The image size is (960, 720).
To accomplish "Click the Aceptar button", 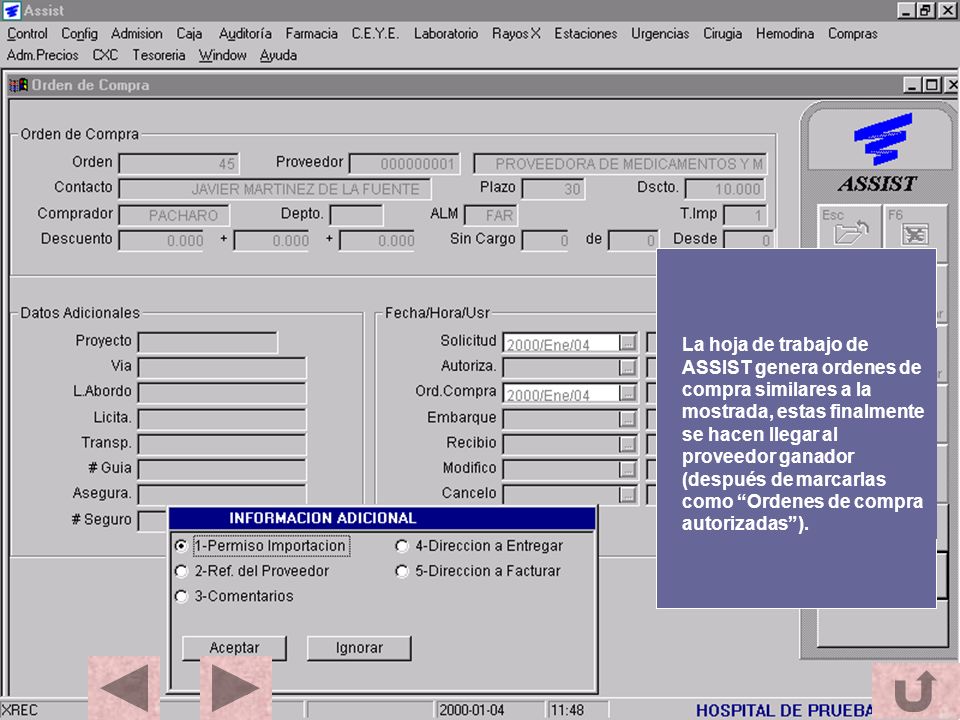I will pos(234,648).
